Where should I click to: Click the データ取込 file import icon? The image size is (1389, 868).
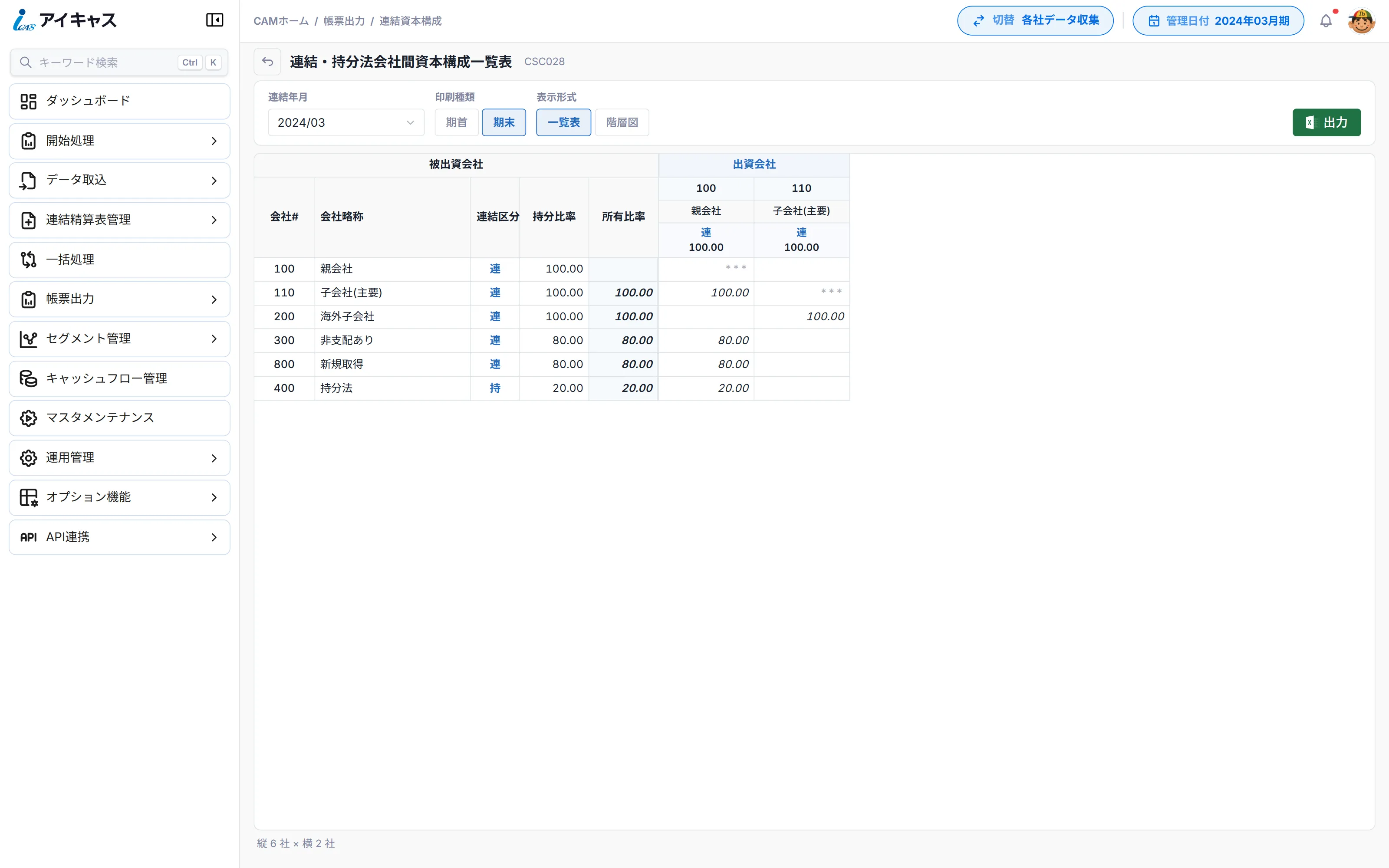tap(28, 181)
